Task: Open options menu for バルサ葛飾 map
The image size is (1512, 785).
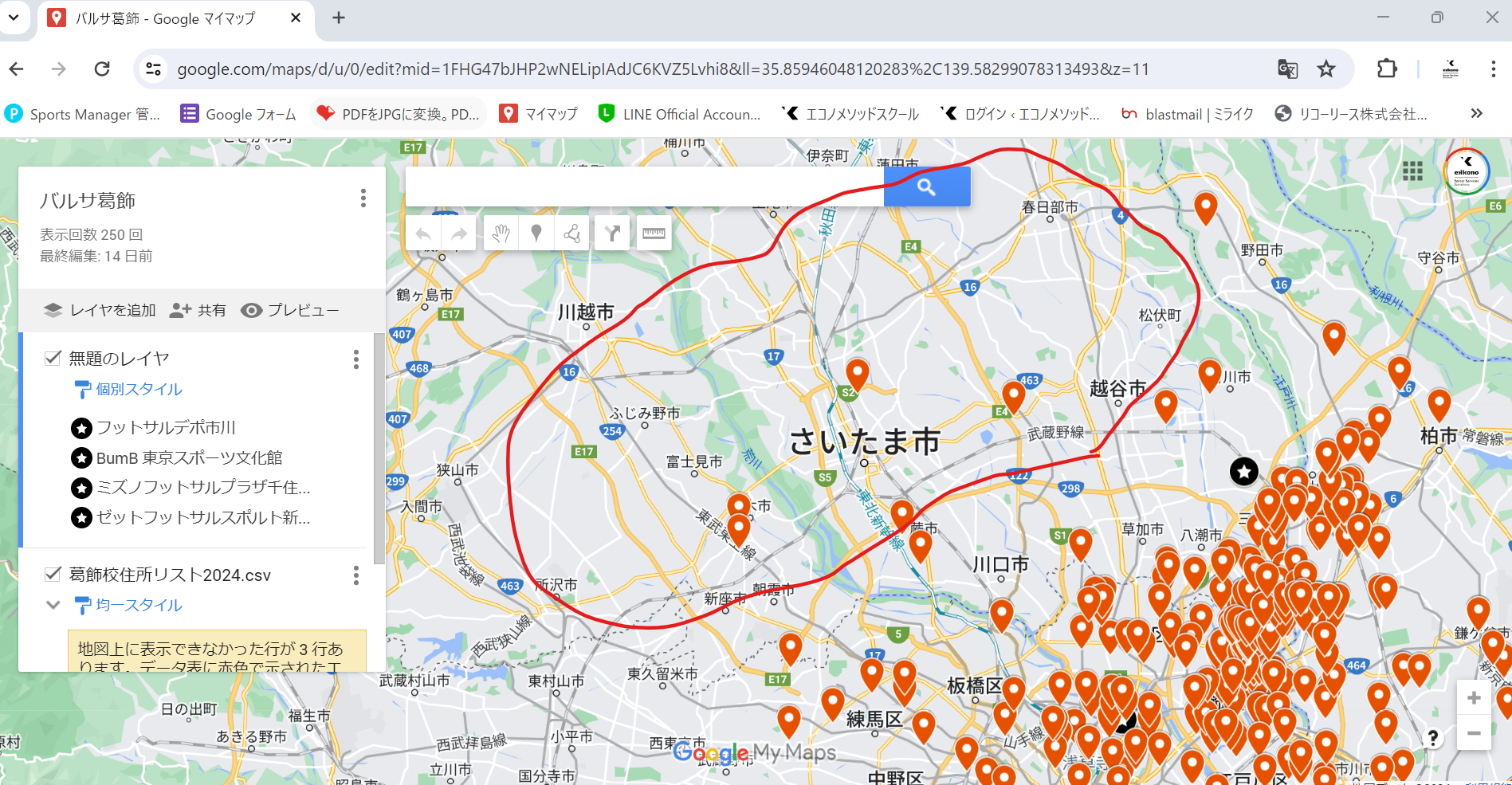Action: click(363, 198)
